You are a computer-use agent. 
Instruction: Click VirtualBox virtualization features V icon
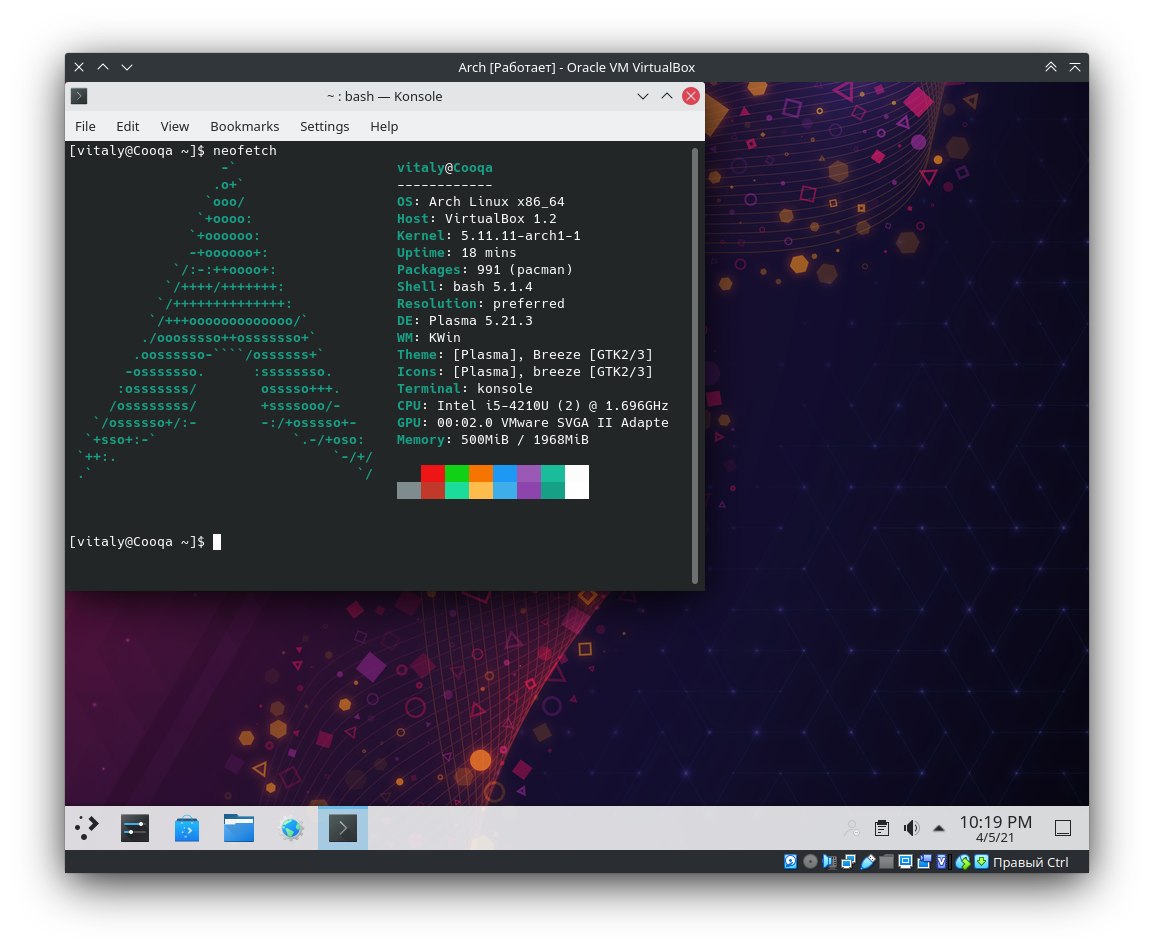tap(943, 862)
